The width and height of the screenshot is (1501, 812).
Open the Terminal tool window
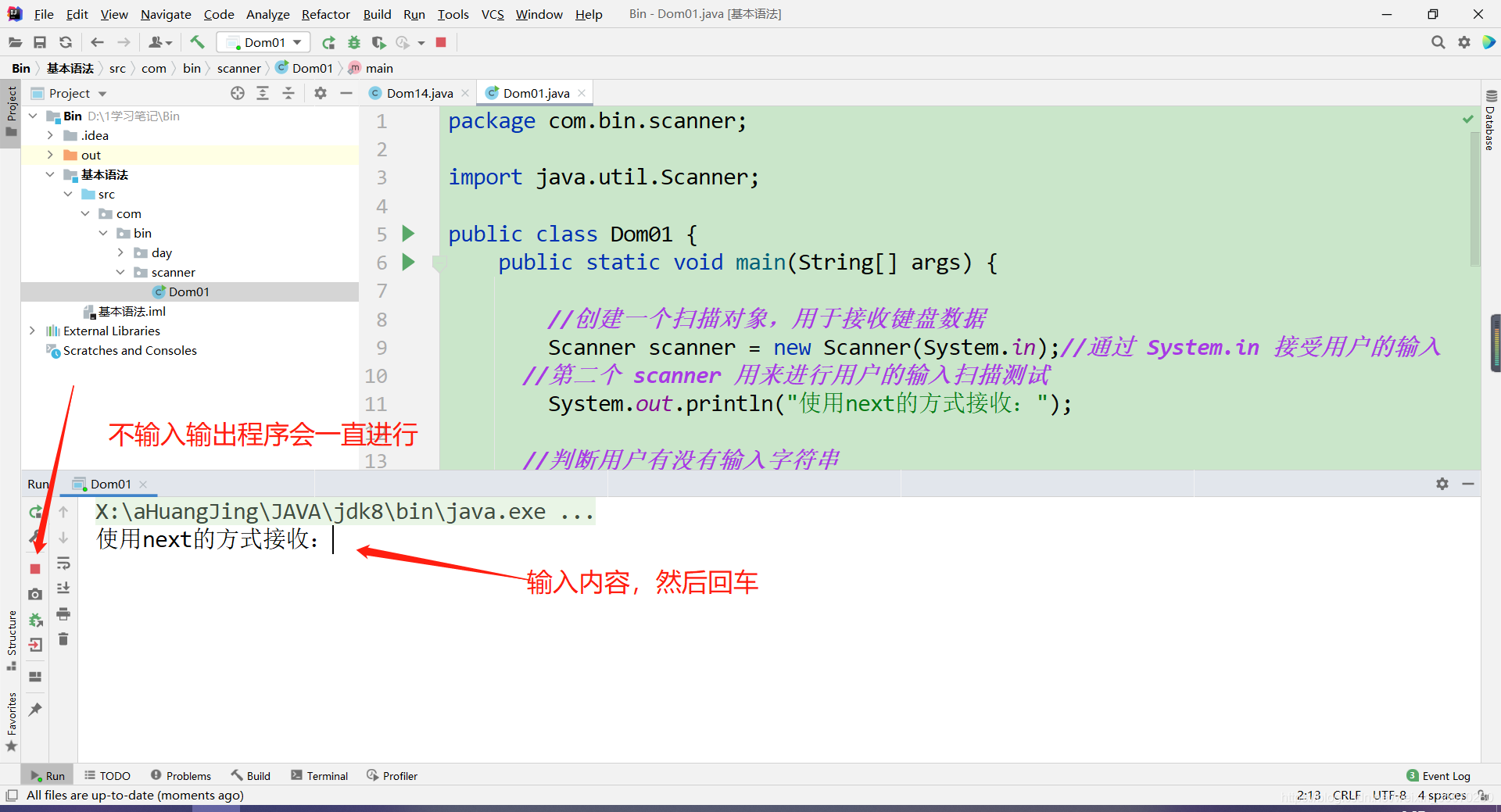tap(319, 775)
